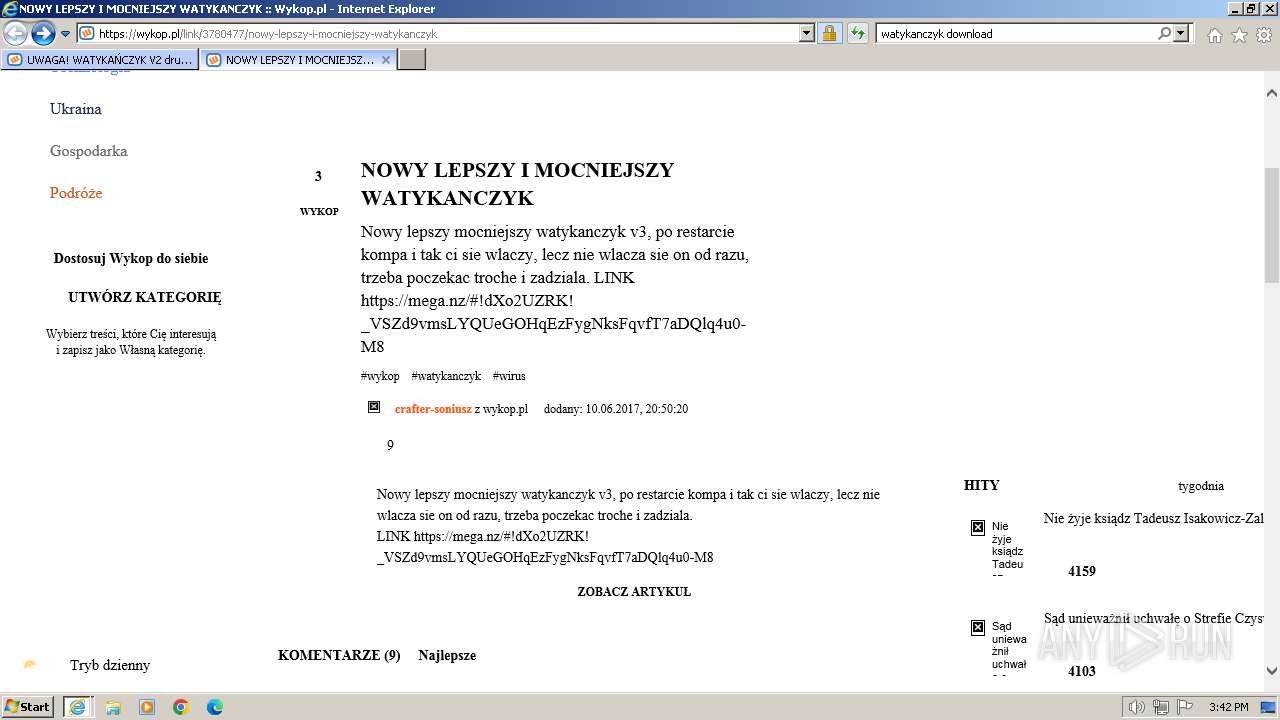Screen dimensions: 1280x720
Task: Open the Windows Start menu
Action: point(28,707)
